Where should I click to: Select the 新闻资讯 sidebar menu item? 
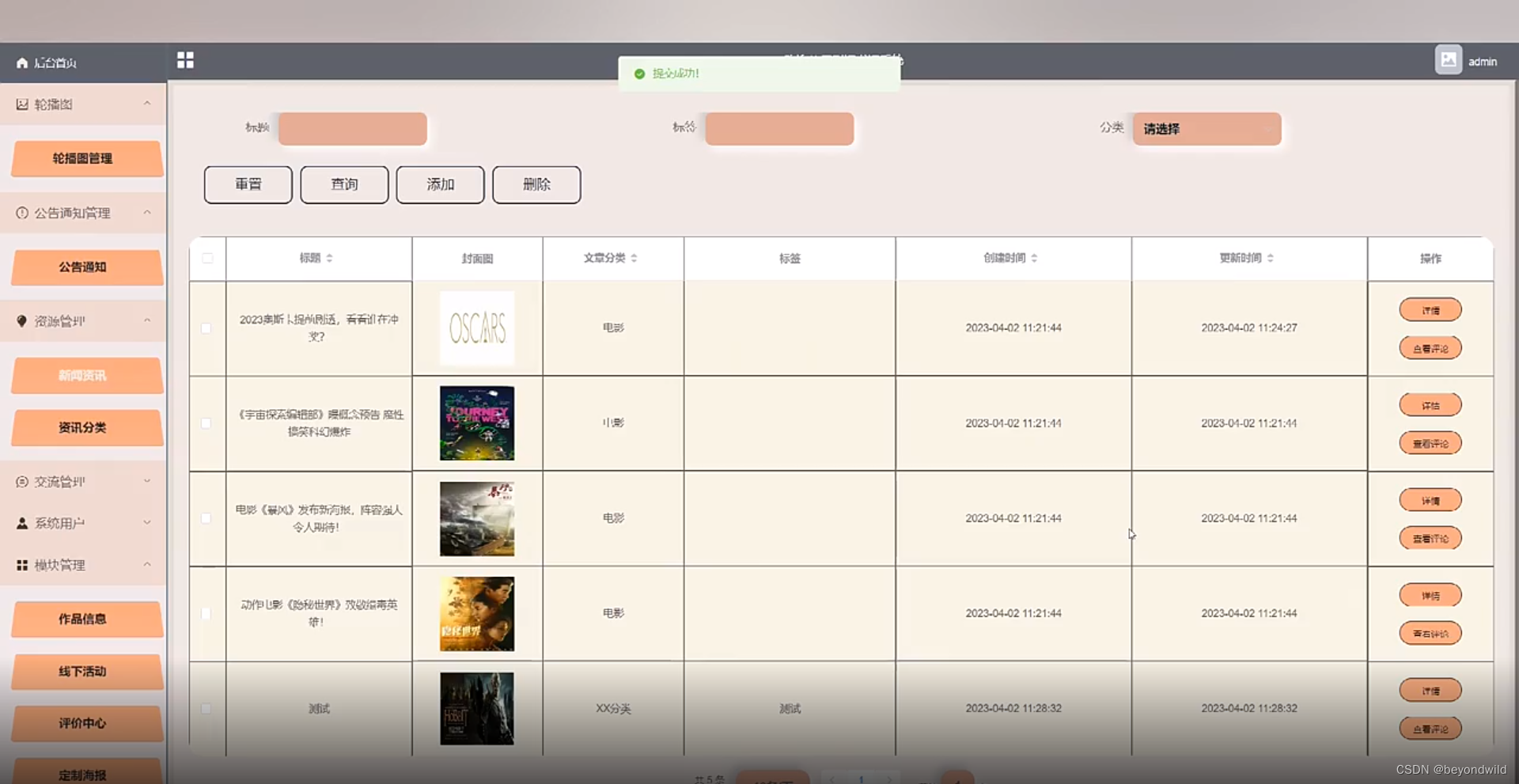click(86, 375)
